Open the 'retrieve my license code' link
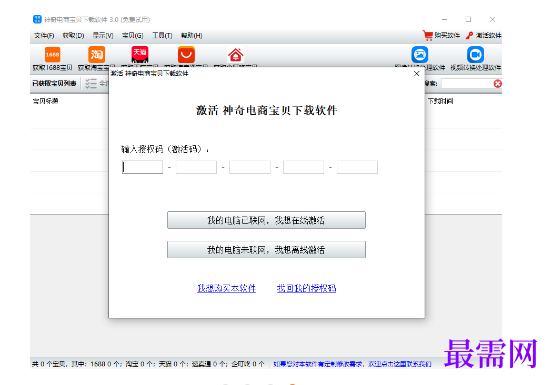 pos(306,288)
